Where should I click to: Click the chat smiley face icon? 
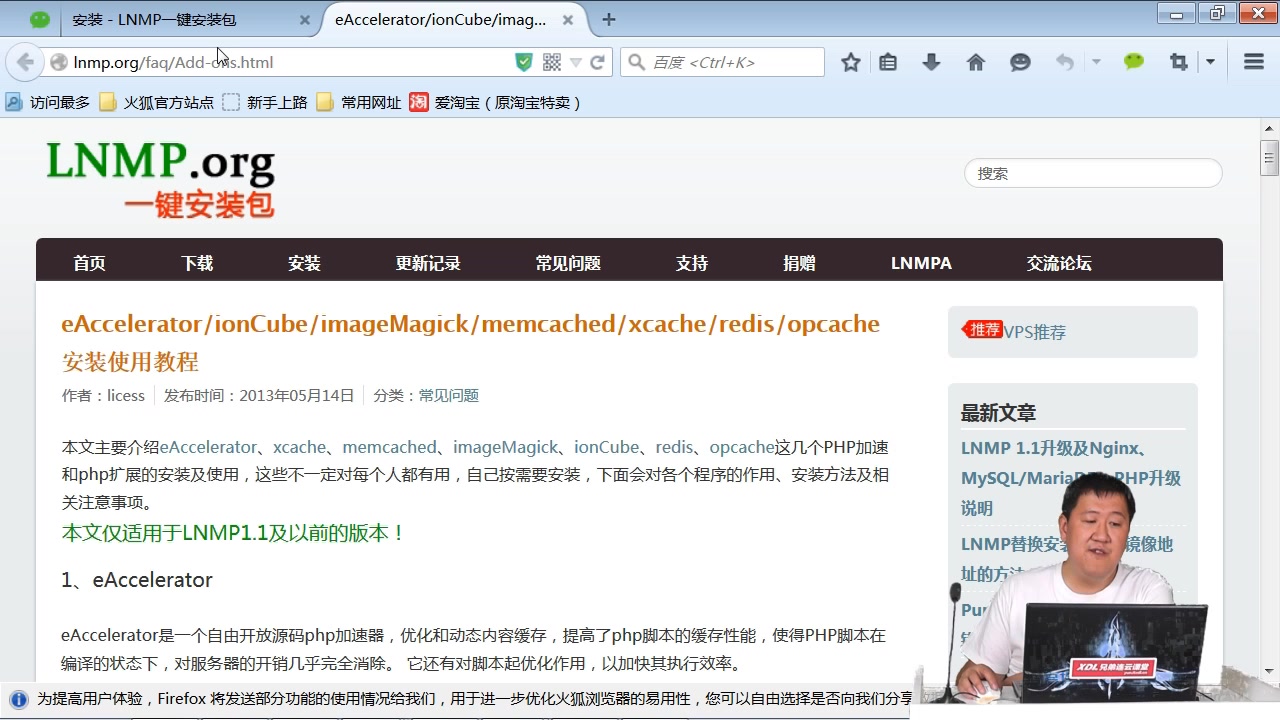[1020, 62]
